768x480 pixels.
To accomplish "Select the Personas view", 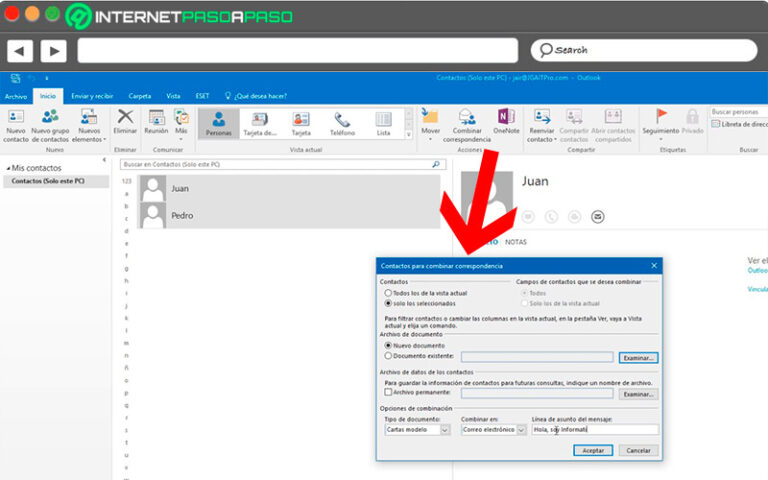I will tap(218, 123).
